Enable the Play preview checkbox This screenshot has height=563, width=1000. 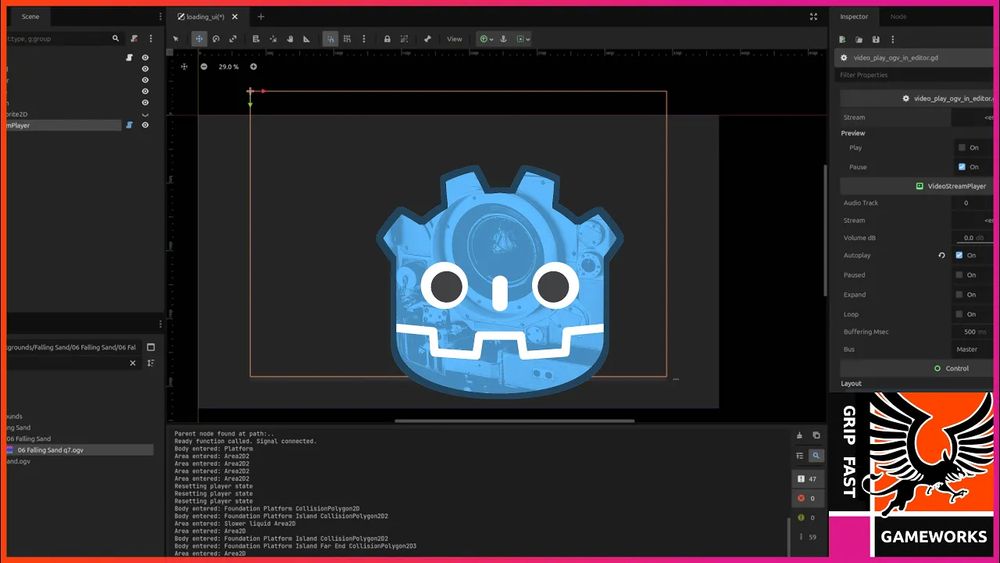(x=962, y=148)
